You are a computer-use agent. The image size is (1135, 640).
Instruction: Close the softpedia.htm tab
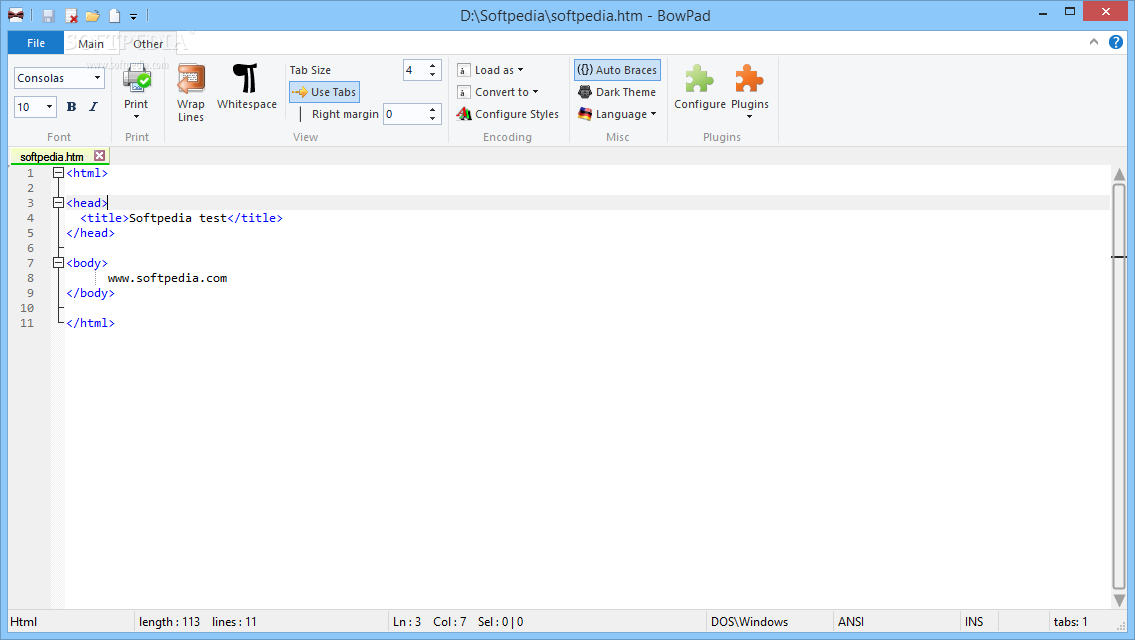coord(100,156)
